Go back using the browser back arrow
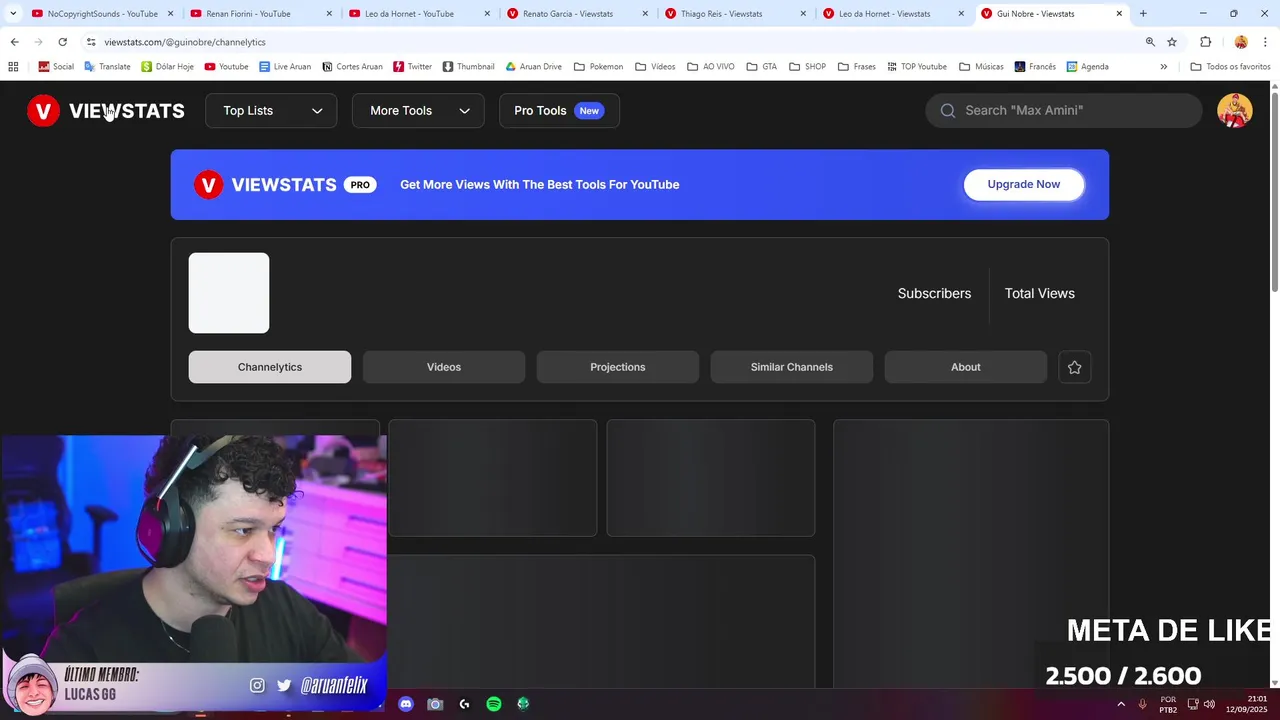The height and width of the screenshot is (720, 1280). (14, 42)
